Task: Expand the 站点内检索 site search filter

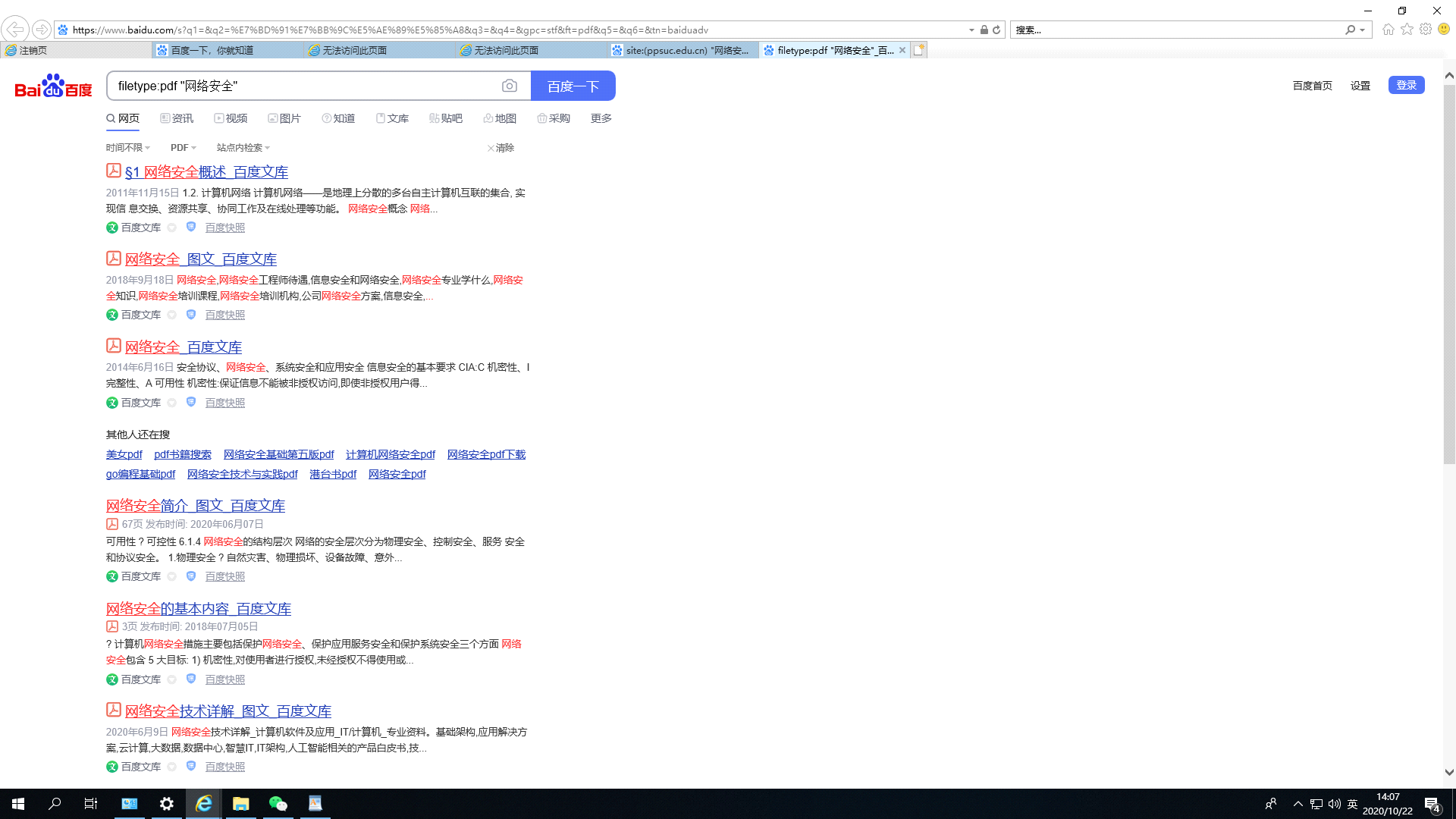Action: click(x=243, y=148)
